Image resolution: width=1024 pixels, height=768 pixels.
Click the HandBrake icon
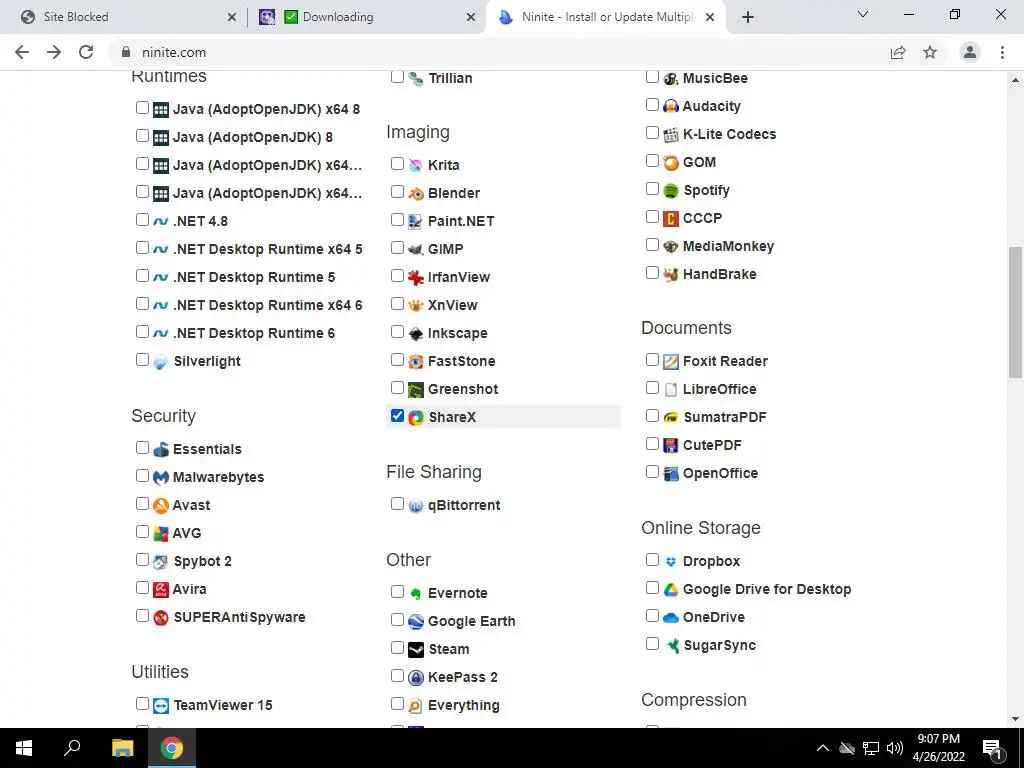(x=671, y=274)
